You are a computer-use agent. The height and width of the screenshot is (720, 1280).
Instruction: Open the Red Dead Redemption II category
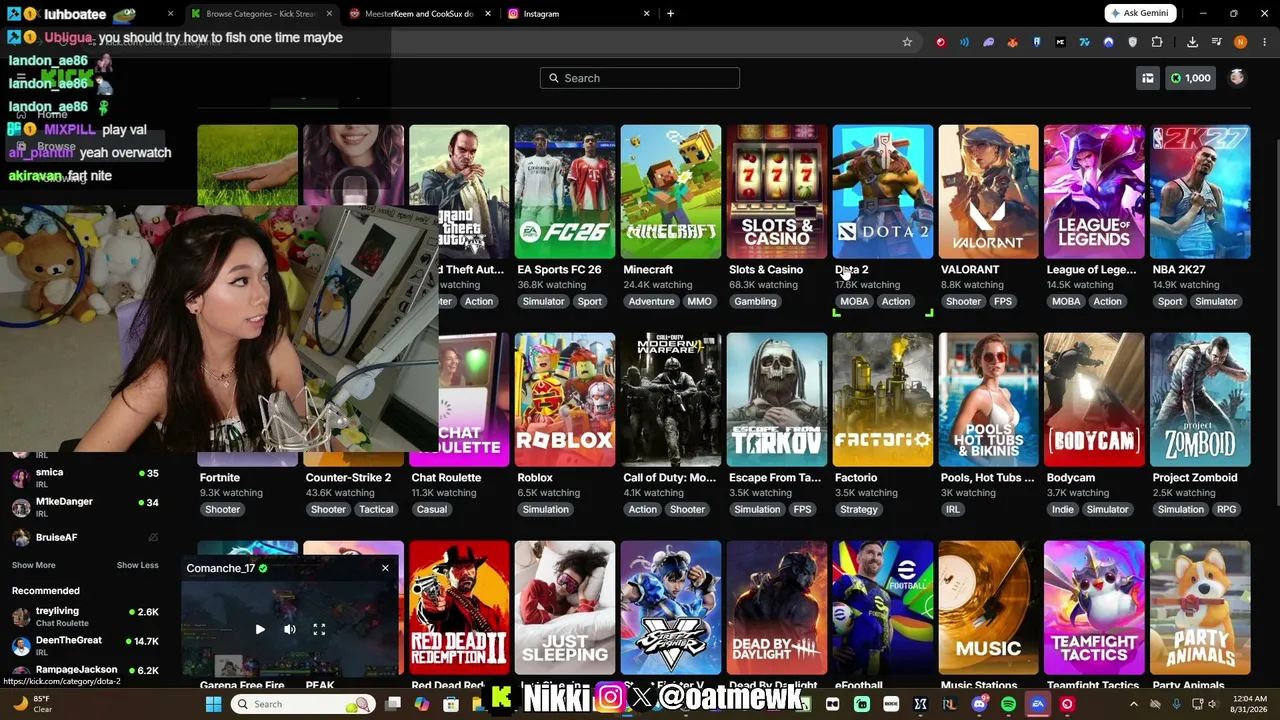pos(459,608)
